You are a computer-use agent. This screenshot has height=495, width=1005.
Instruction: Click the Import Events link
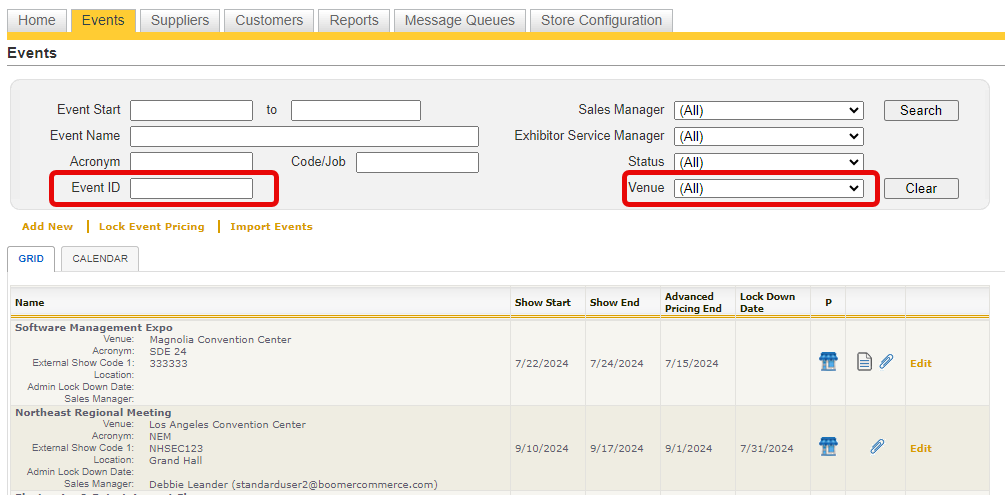(271, 227)
